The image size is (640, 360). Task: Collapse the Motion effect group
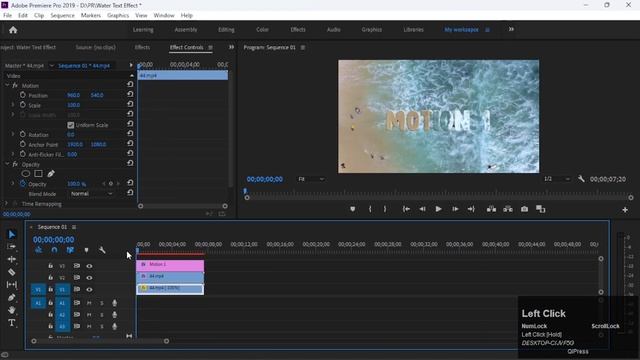click(x=7, y=85)
